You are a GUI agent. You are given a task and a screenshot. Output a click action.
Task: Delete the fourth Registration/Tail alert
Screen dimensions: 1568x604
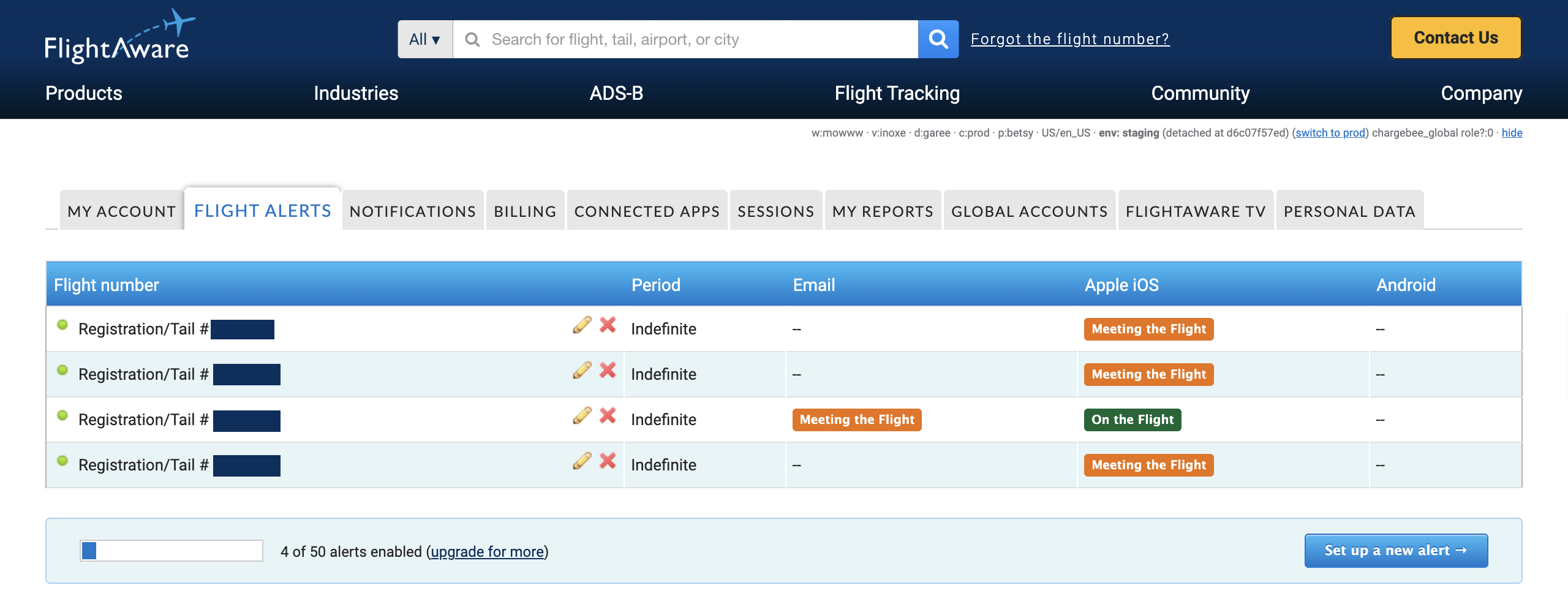(608, 461)
